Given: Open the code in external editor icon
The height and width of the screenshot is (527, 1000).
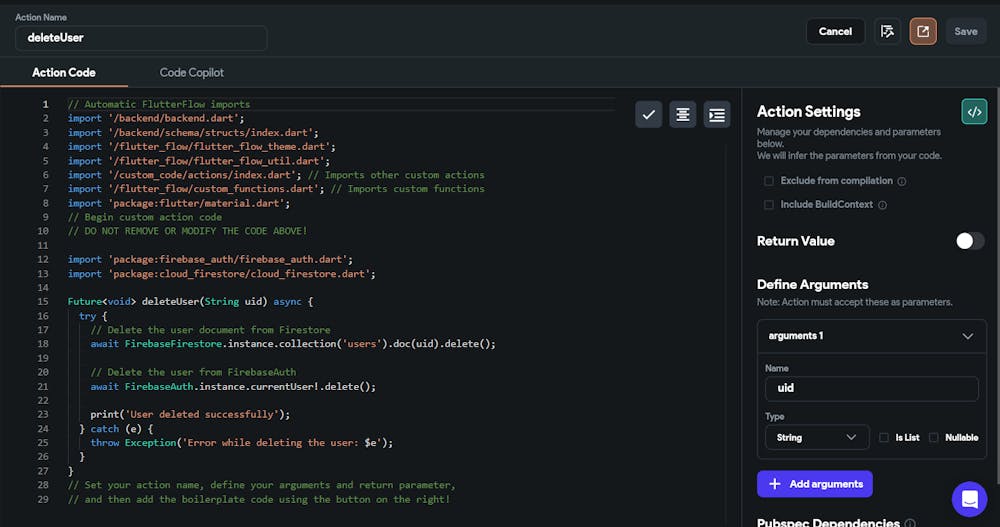Looking at the screenshot, I should (x=922, y=31).
